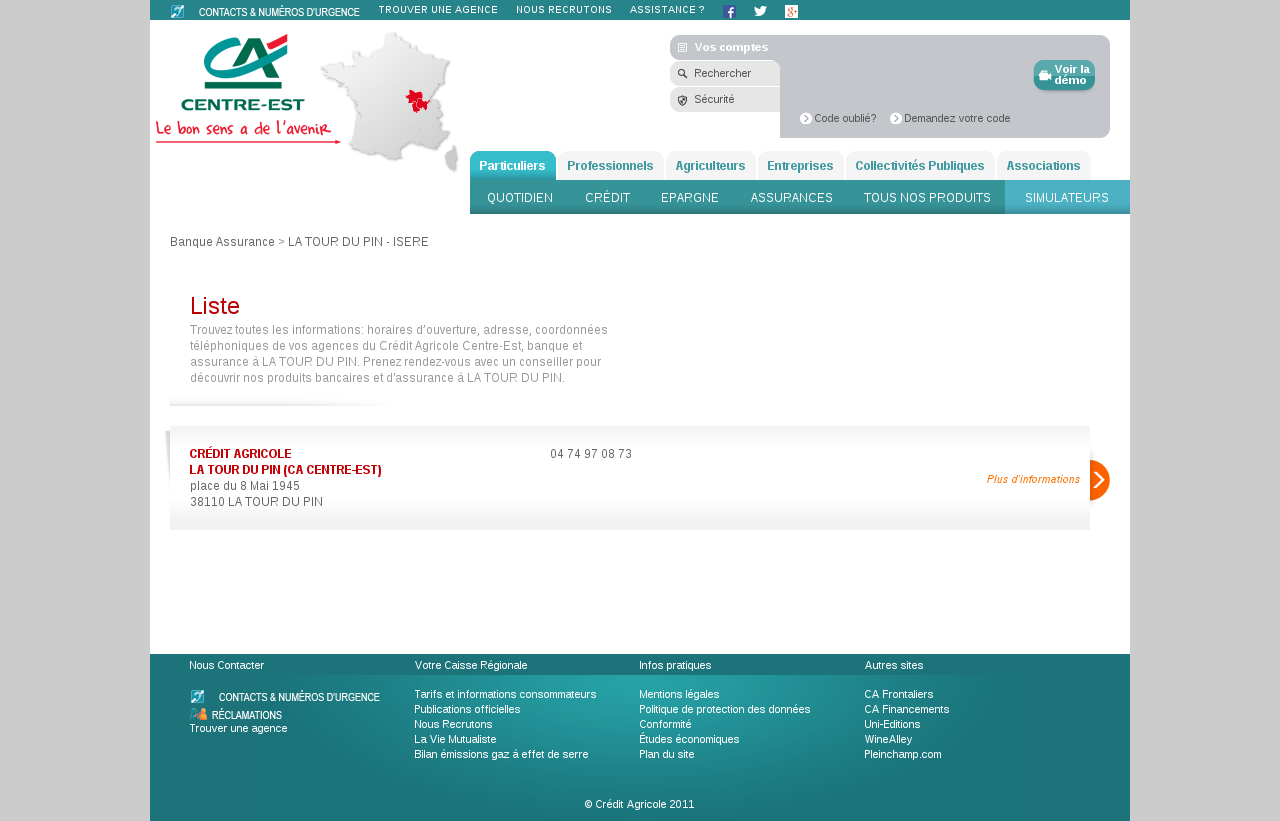This screenshot has height=821, width=1280.
Task: Click the Voir la démo button
Action: pos(1064,75)
